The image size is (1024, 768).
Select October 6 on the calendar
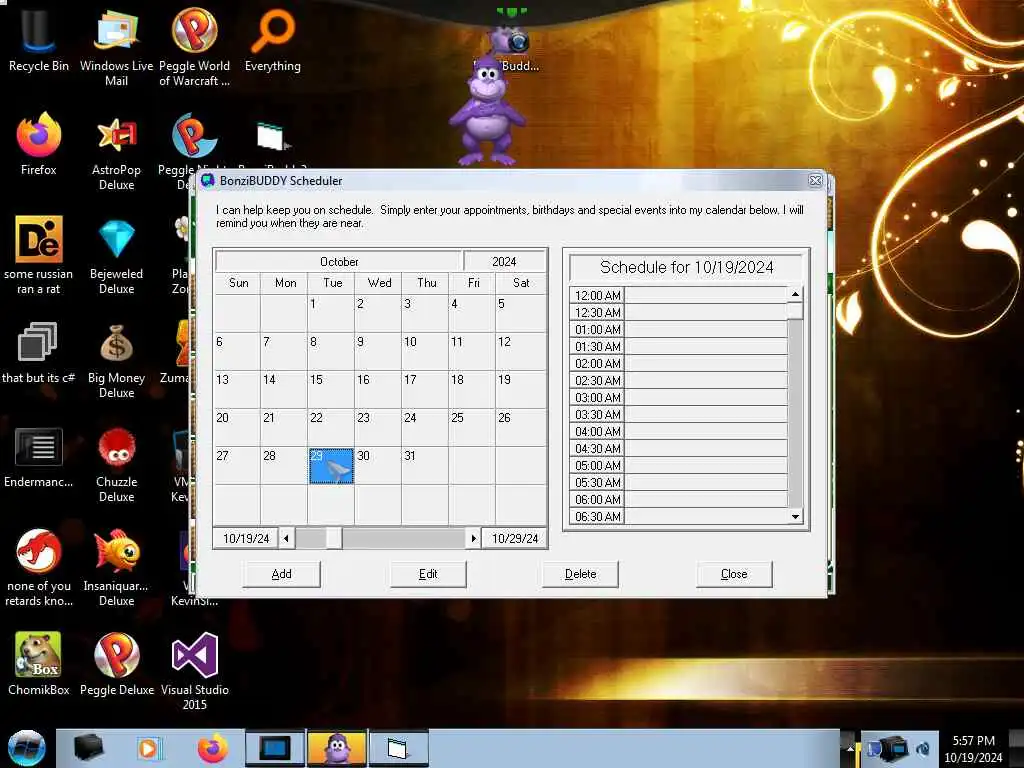tap(237, 351)
